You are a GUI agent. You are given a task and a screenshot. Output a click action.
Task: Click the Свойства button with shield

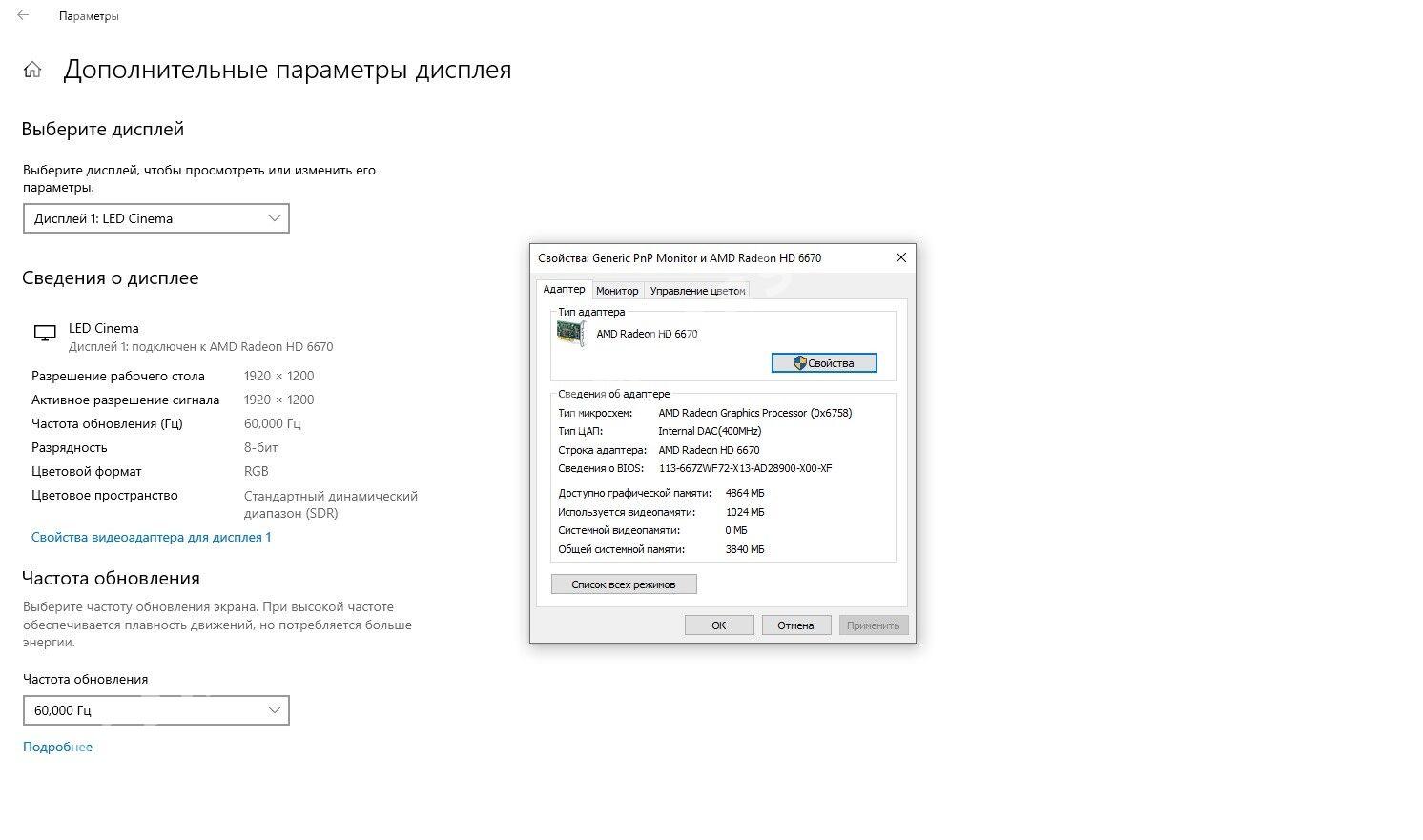pyautogui.click(x=824, y=363)
